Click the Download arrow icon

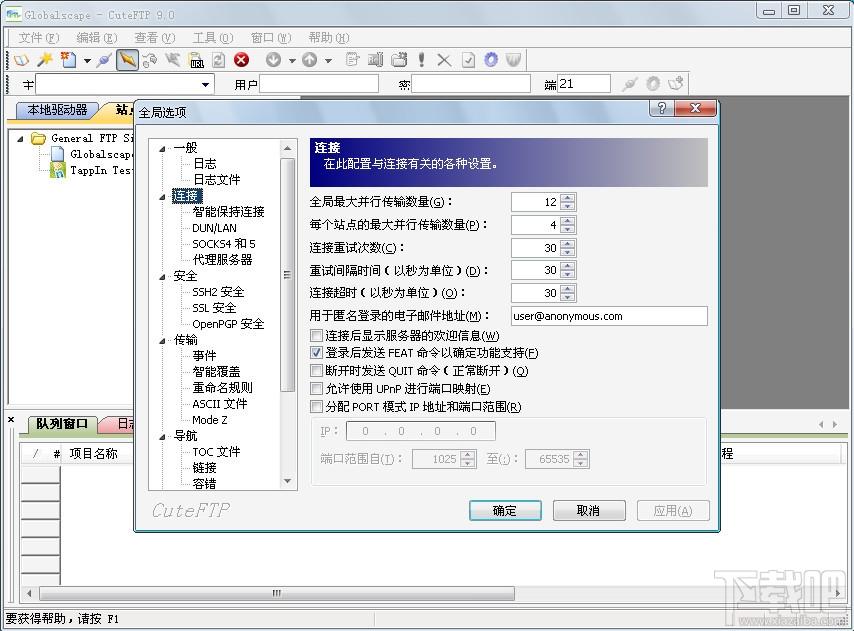pyautogui.click(x=273, y=60)
